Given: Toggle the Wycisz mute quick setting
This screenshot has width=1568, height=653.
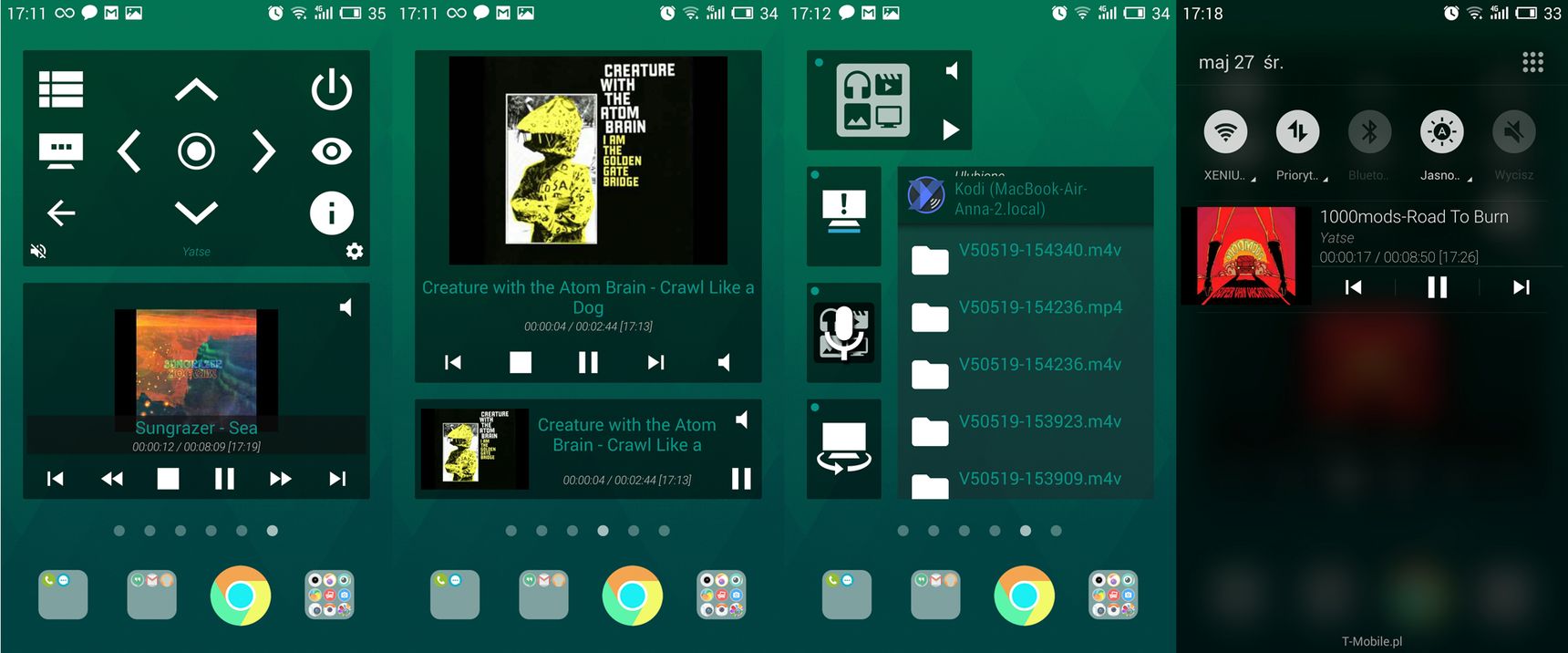Looking at the screenshot, I should click(1513, 131).
